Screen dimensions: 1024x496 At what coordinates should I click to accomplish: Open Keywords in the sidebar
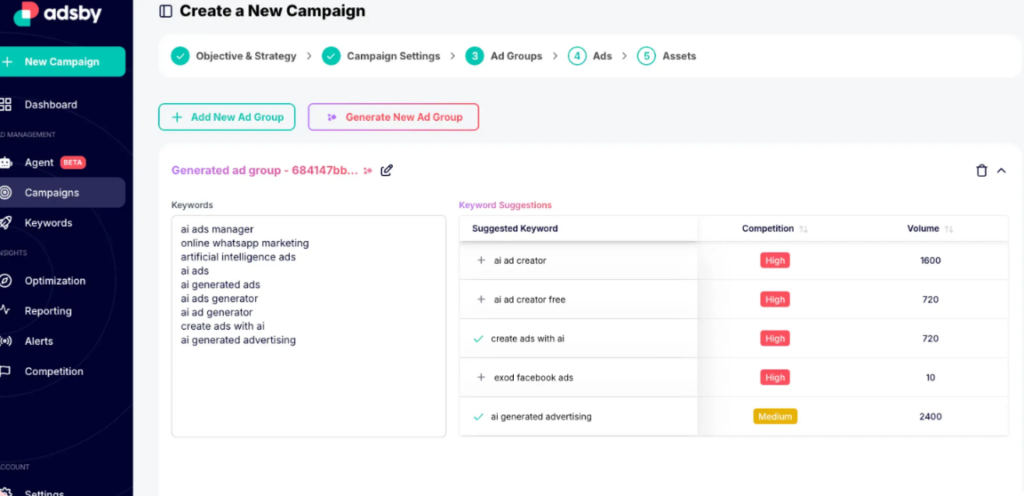click(x=48, y=223)
